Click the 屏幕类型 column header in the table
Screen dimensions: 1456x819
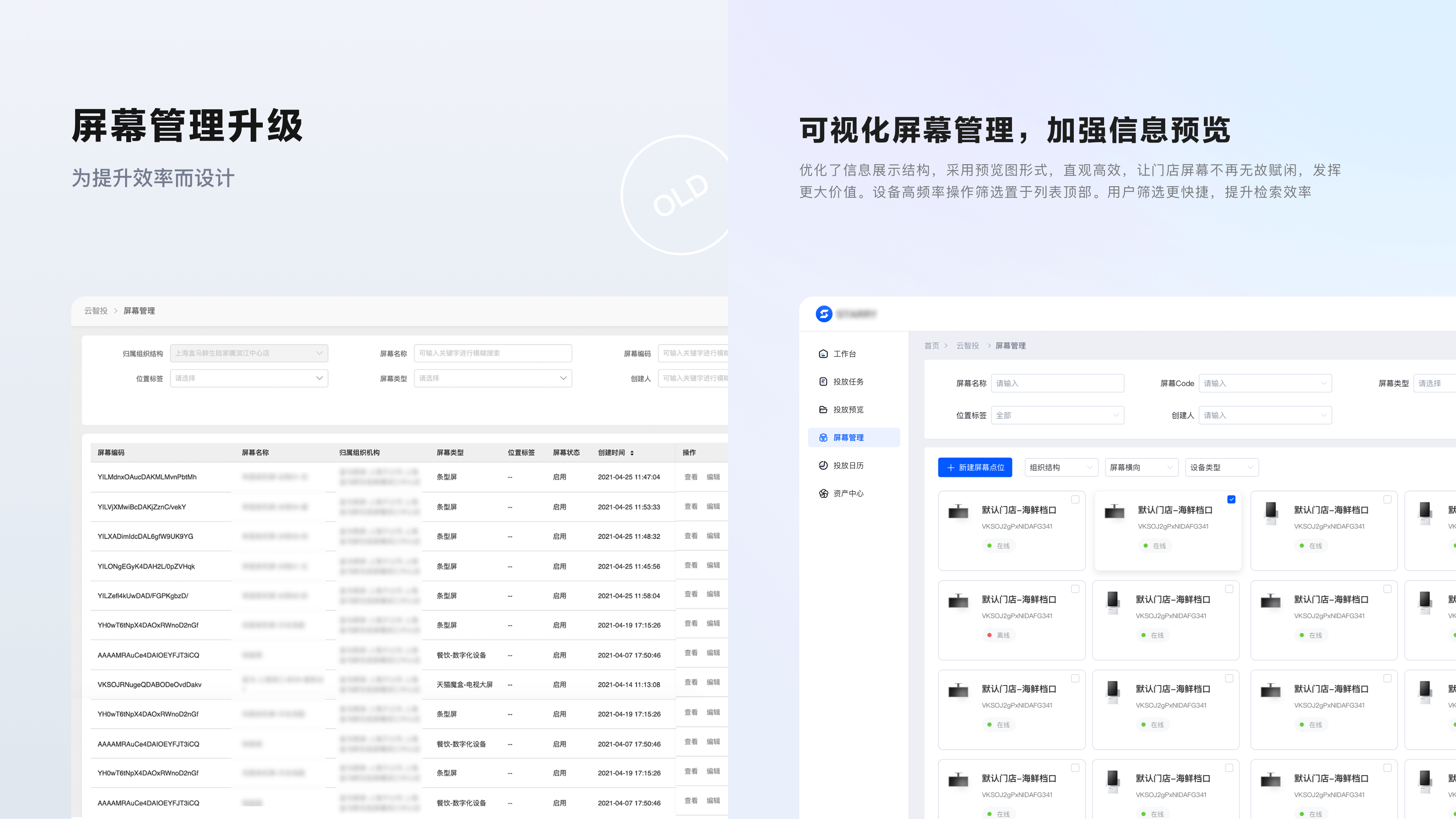pos(450,453)
